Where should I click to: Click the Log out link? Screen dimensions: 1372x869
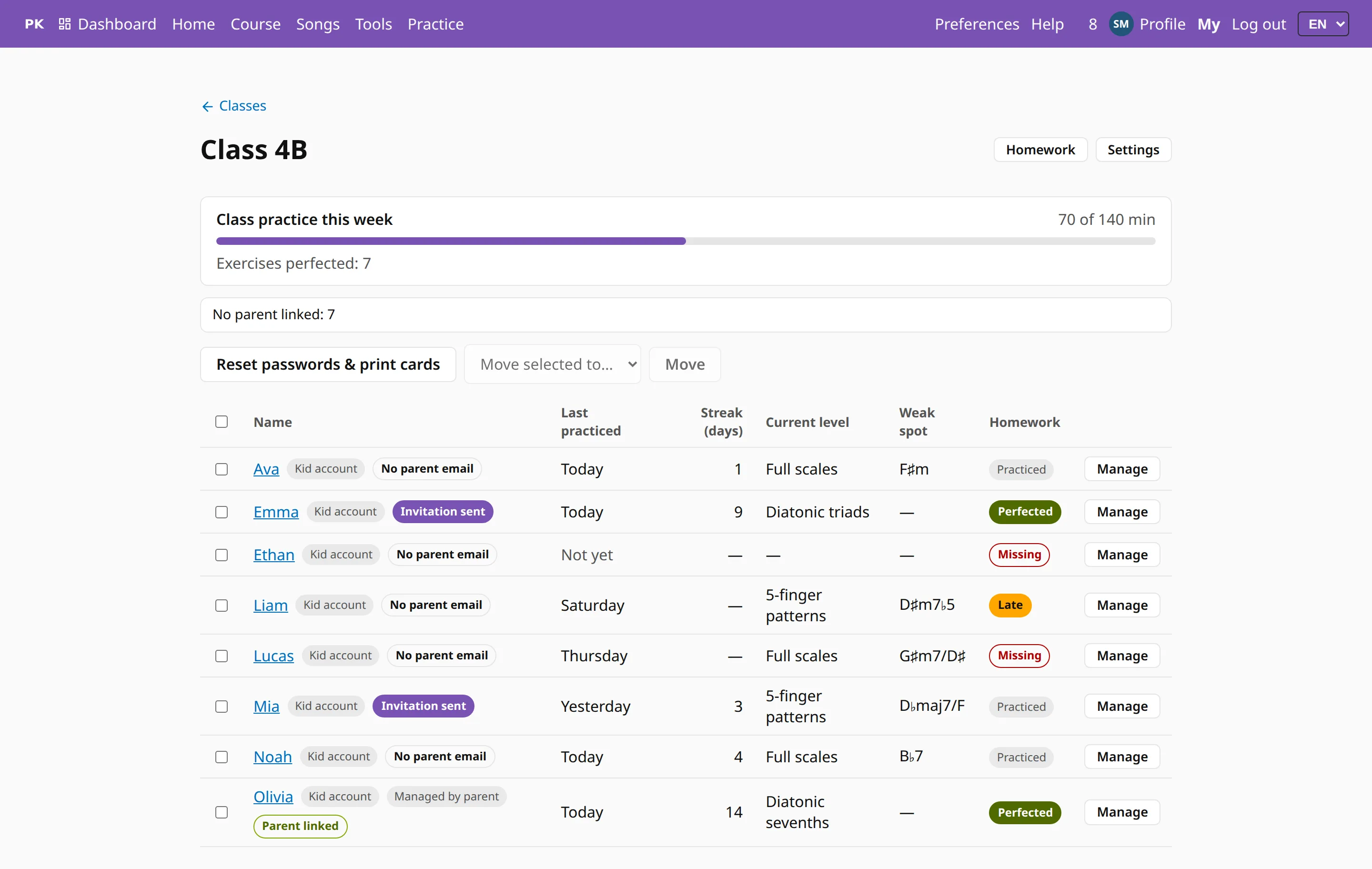tap(1259, 24)
